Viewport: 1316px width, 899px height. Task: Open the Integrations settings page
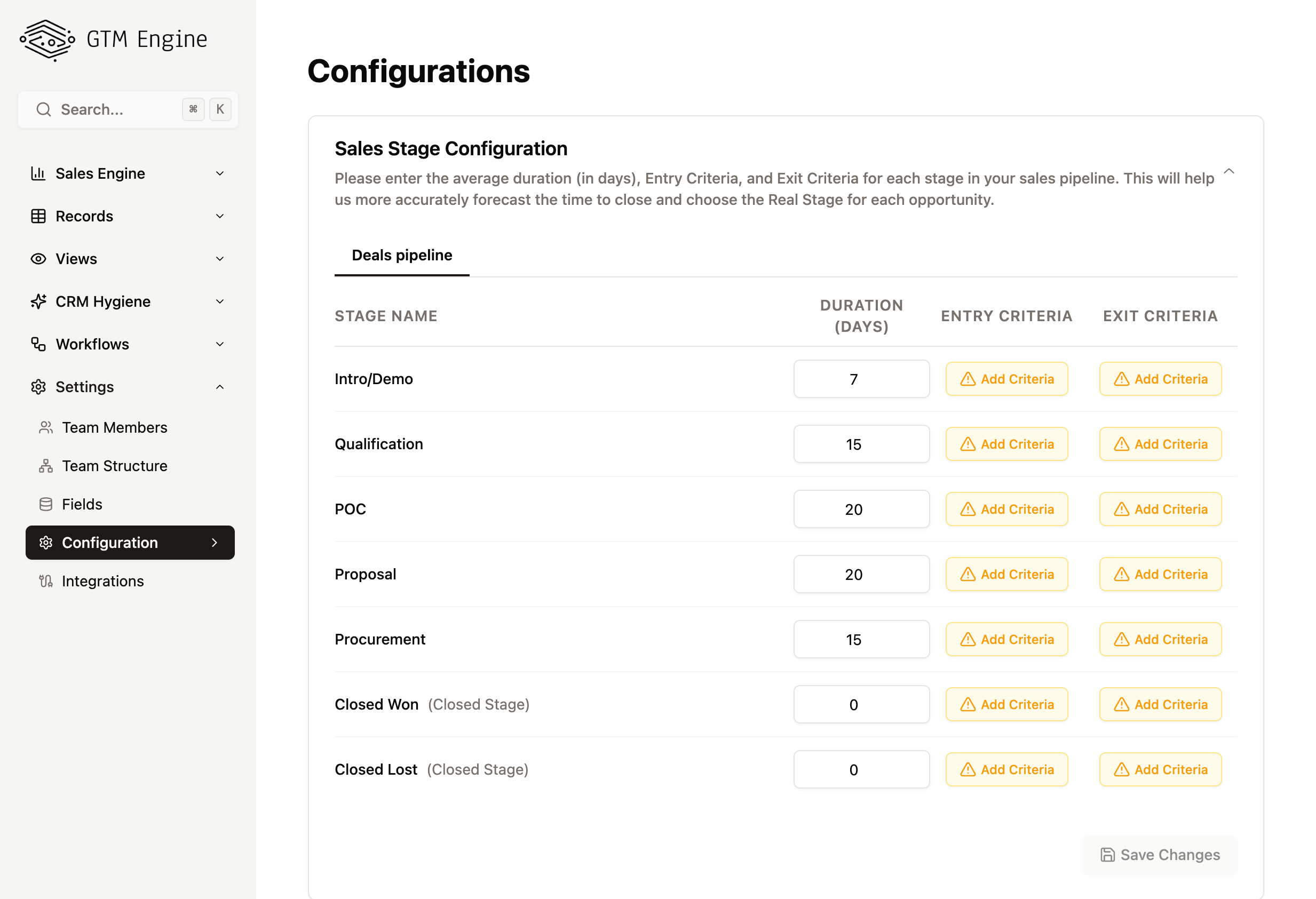coord(102,581)
